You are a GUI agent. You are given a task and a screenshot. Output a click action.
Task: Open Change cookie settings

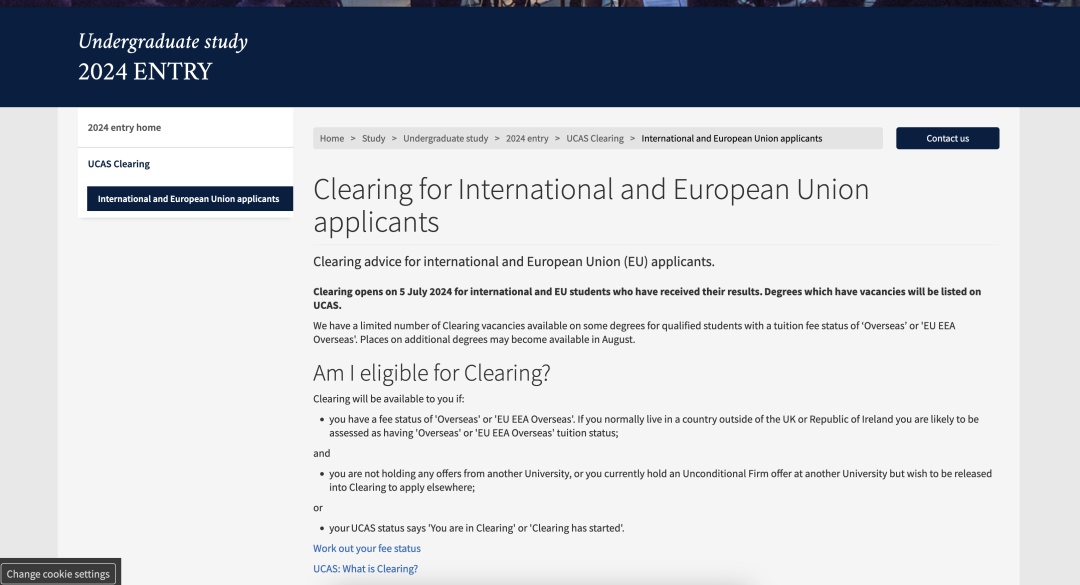pyautogui.click(x=59, y=574)
